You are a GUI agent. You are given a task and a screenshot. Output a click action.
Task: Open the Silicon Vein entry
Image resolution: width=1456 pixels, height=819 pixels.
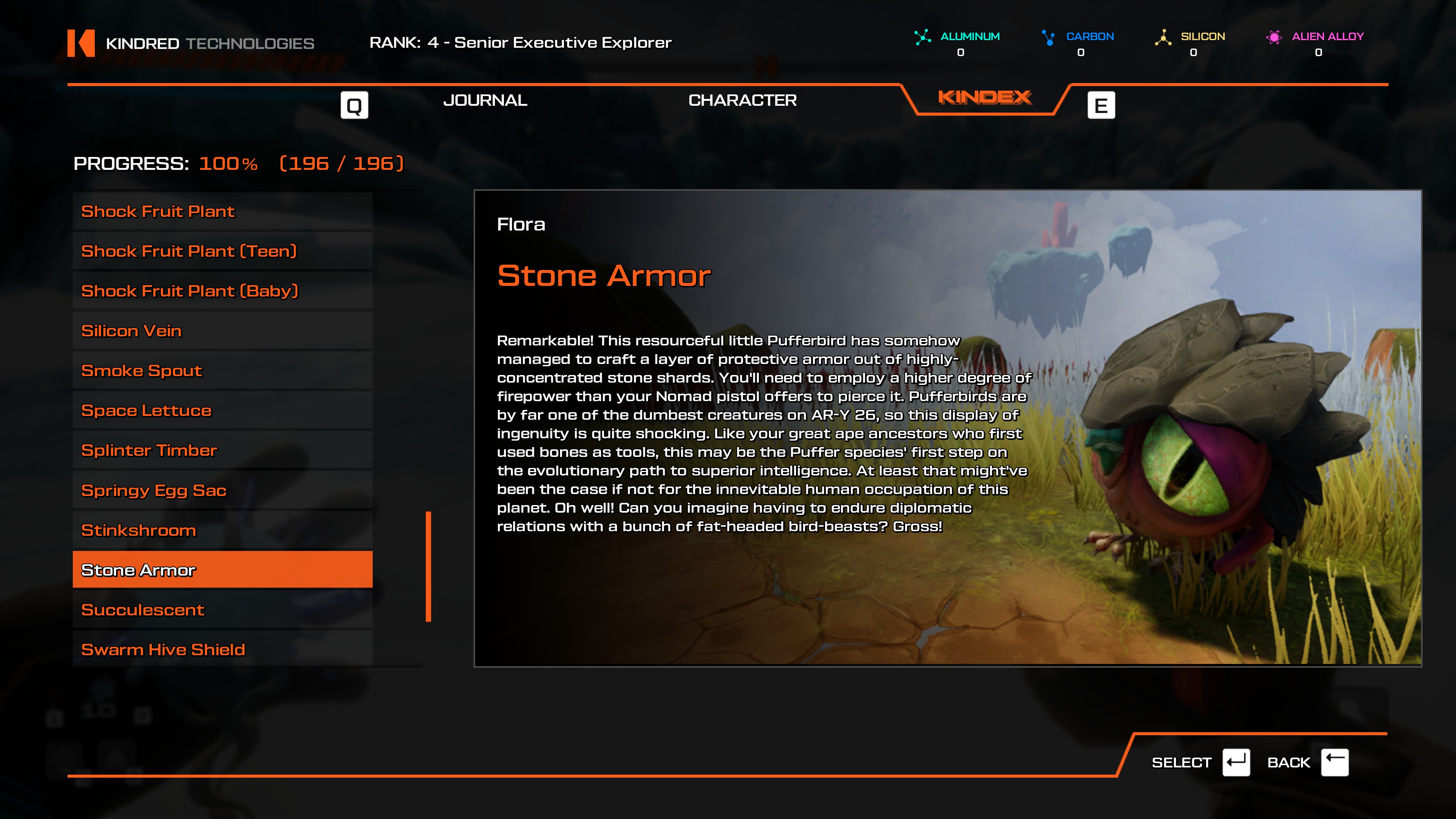pyautogui.click(x=223, y=331)
